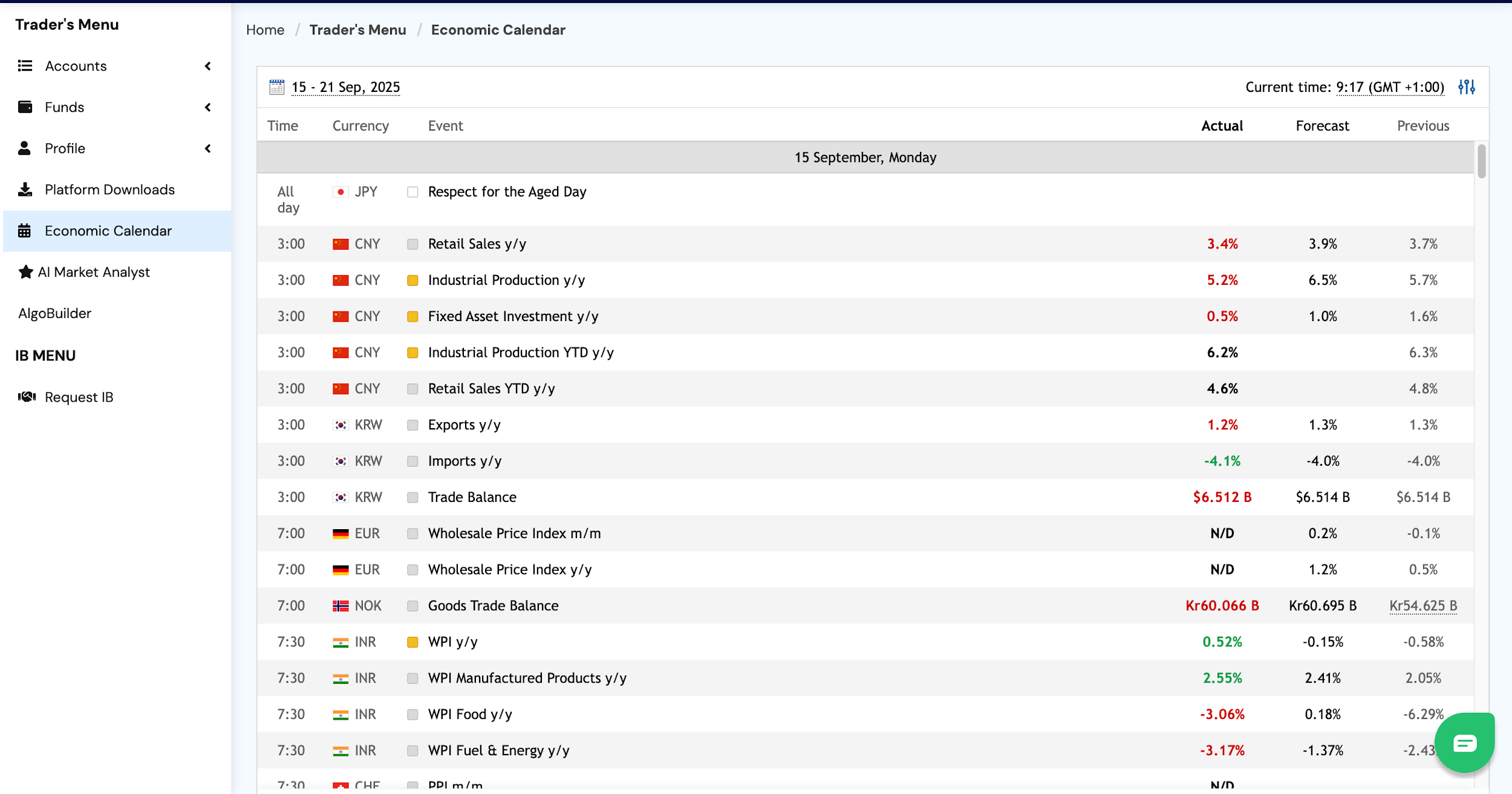This screenshot has width=1512, height=794.
Task: Open the green live chat widget
Action: click(1464, 743)
